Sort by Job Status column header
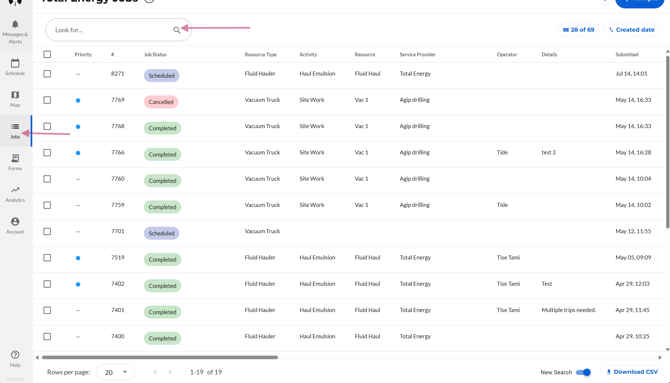The width and height of the screenshot is (670, 383). (155, 55)
